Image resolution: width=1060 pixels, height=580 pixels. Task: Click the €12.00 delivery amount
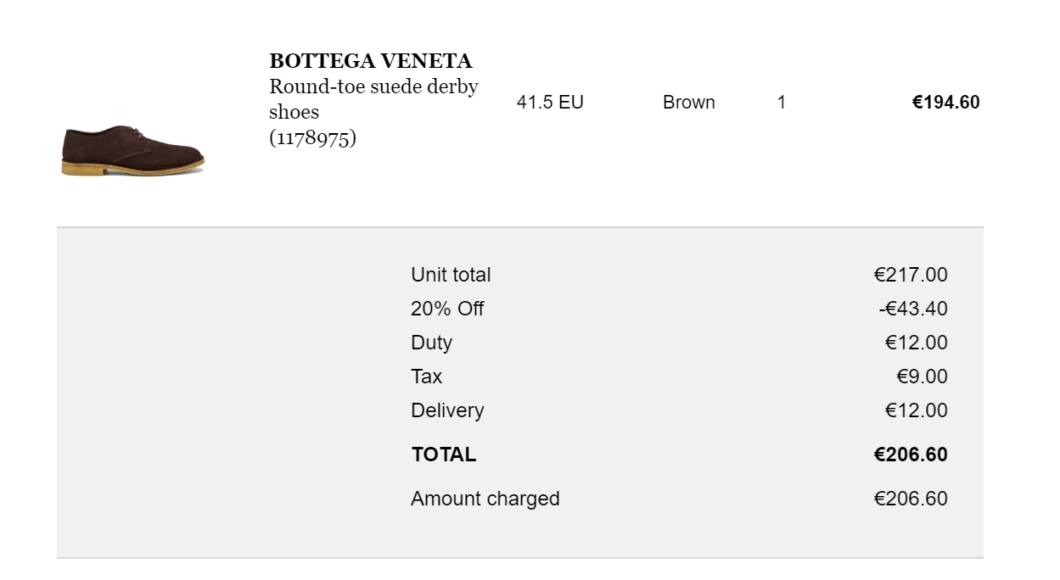(916, 410)
